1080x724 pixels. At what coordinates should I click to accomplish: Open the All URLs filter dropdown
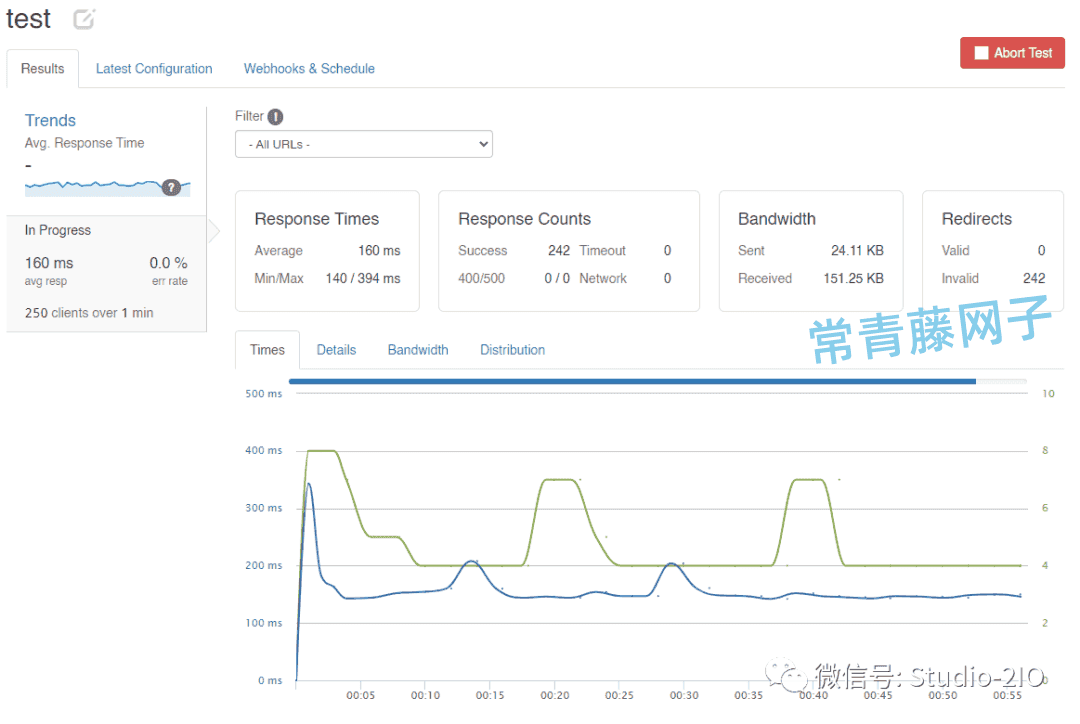coord(364,144)
